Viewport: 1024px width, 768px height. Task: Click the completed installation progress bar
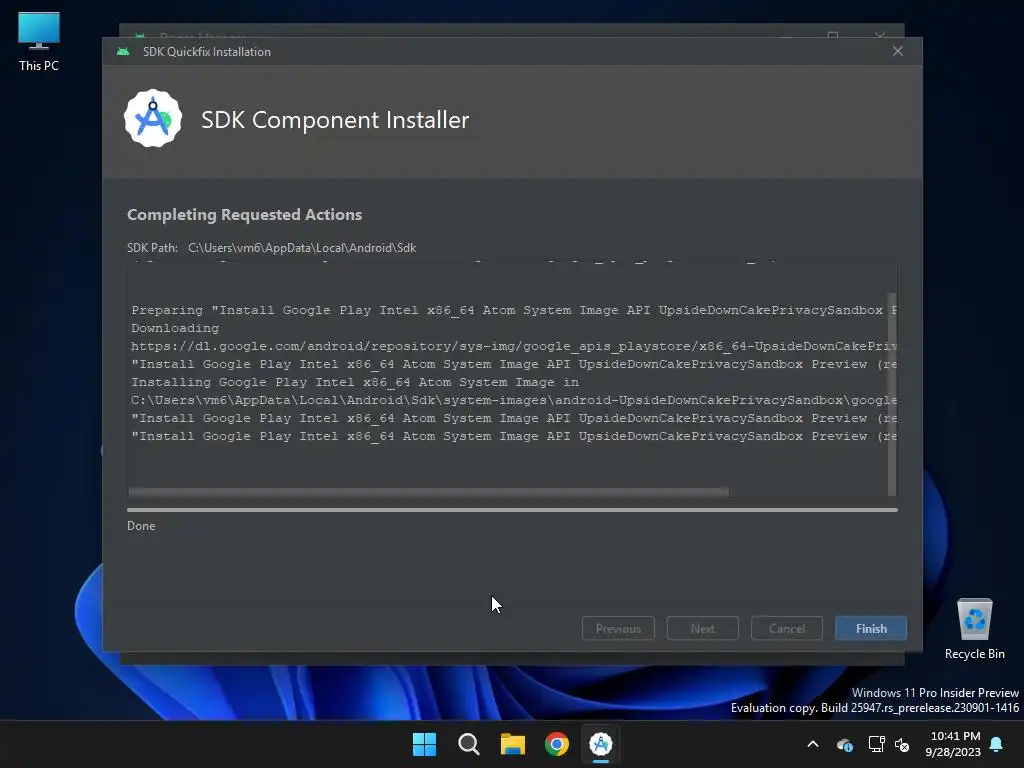(512, 510)
